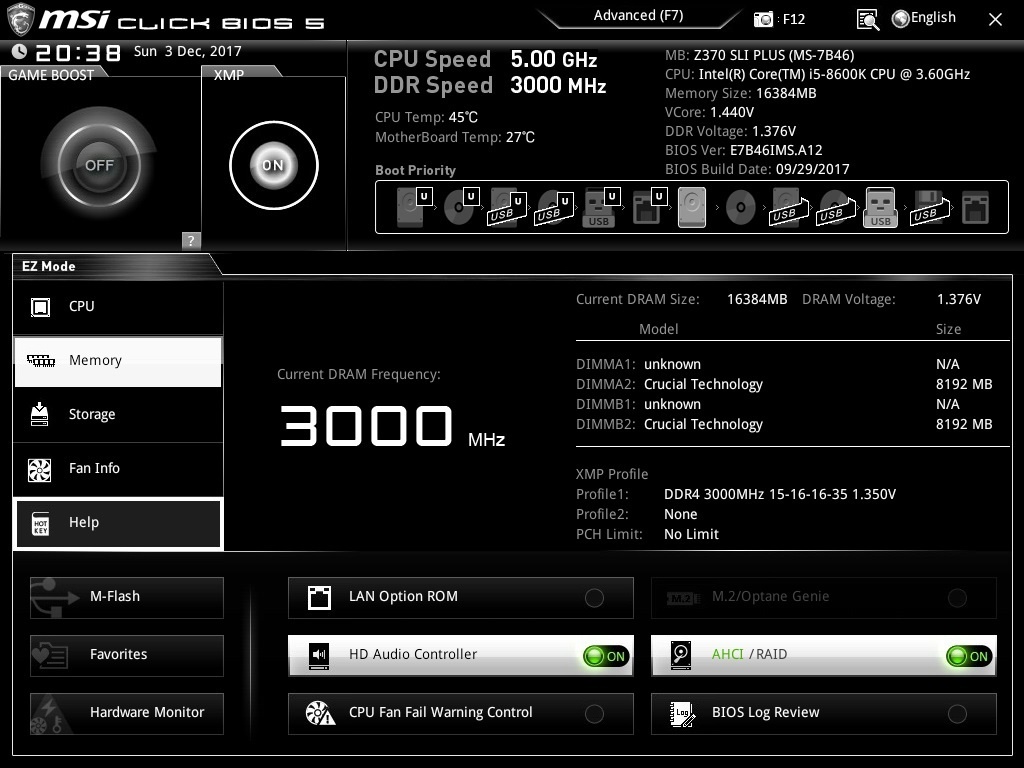Image resolution: width=1024 pixels, height=768 pixels.
Task: Open the English language selector
Action: [923, 18]
